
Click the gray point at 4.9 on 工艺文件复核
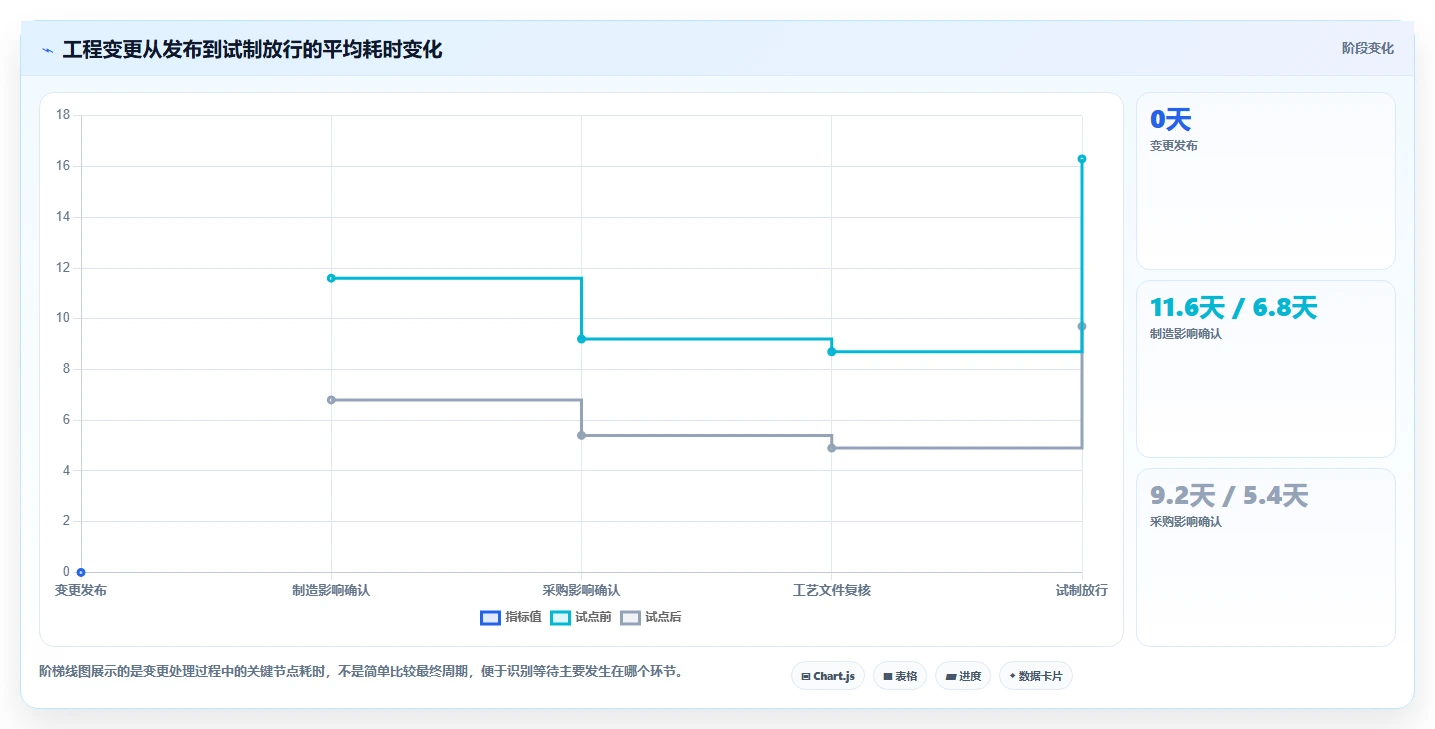(x=831, y=448)
